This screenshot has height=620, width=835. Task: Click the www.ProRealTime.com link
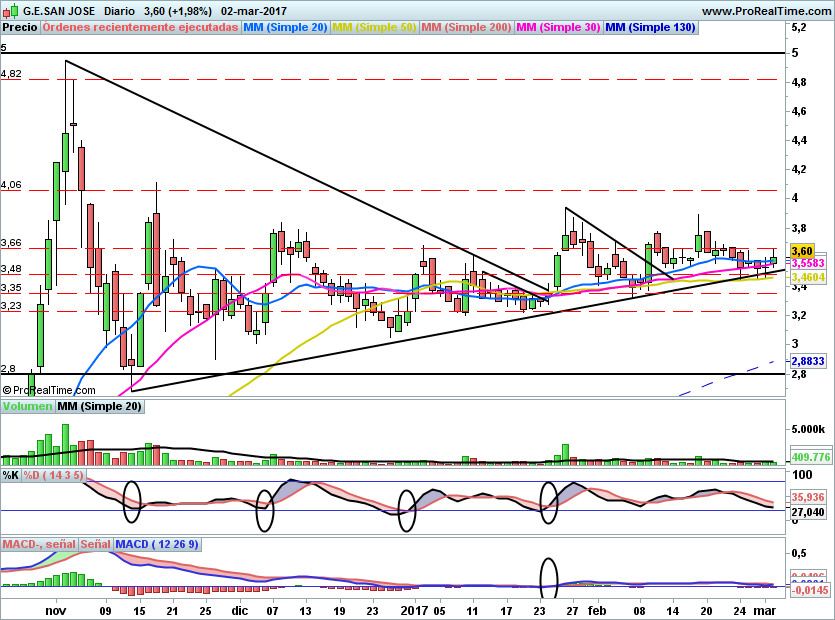766,11
